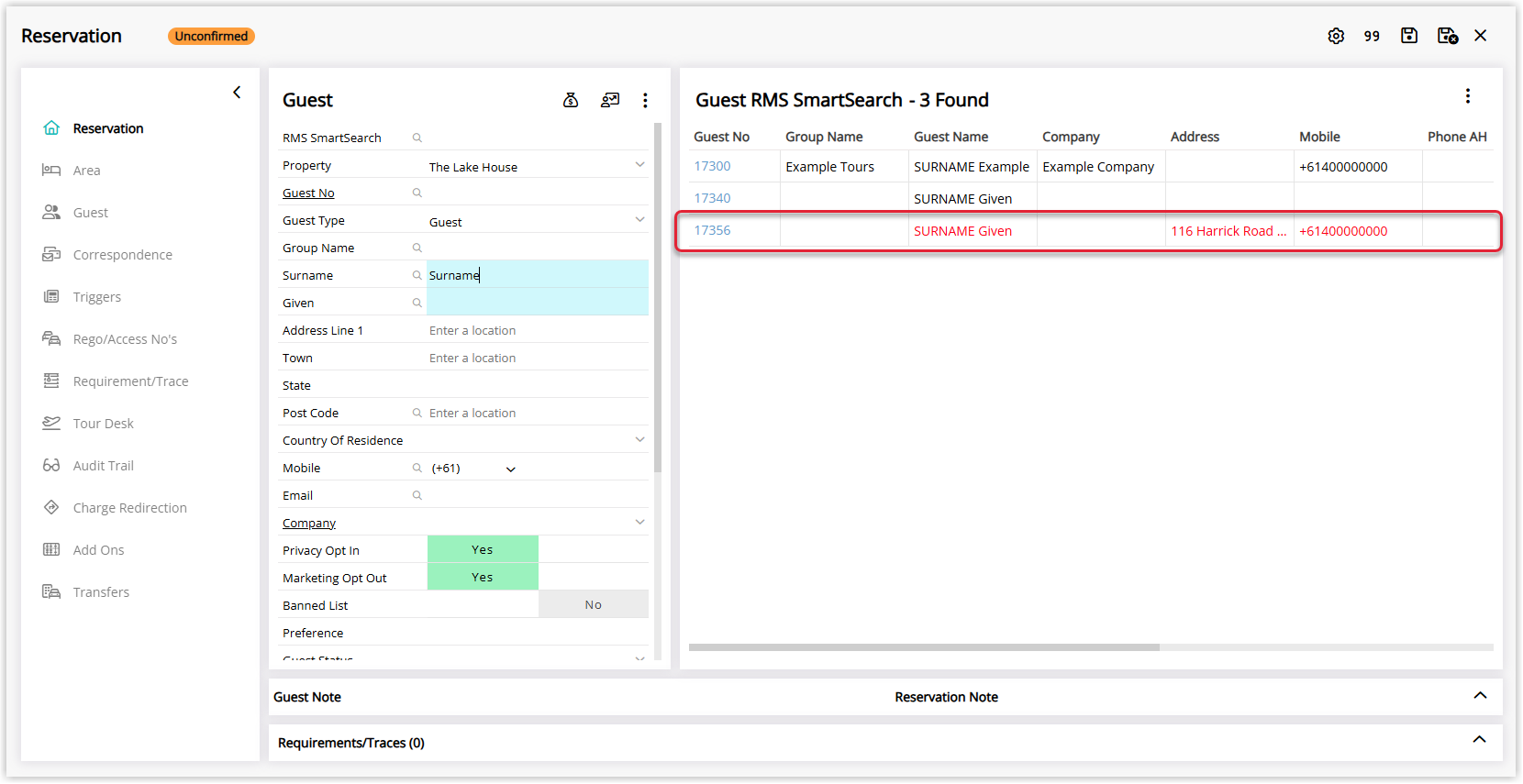Click the Guest panel presentation-person icon

610,100
